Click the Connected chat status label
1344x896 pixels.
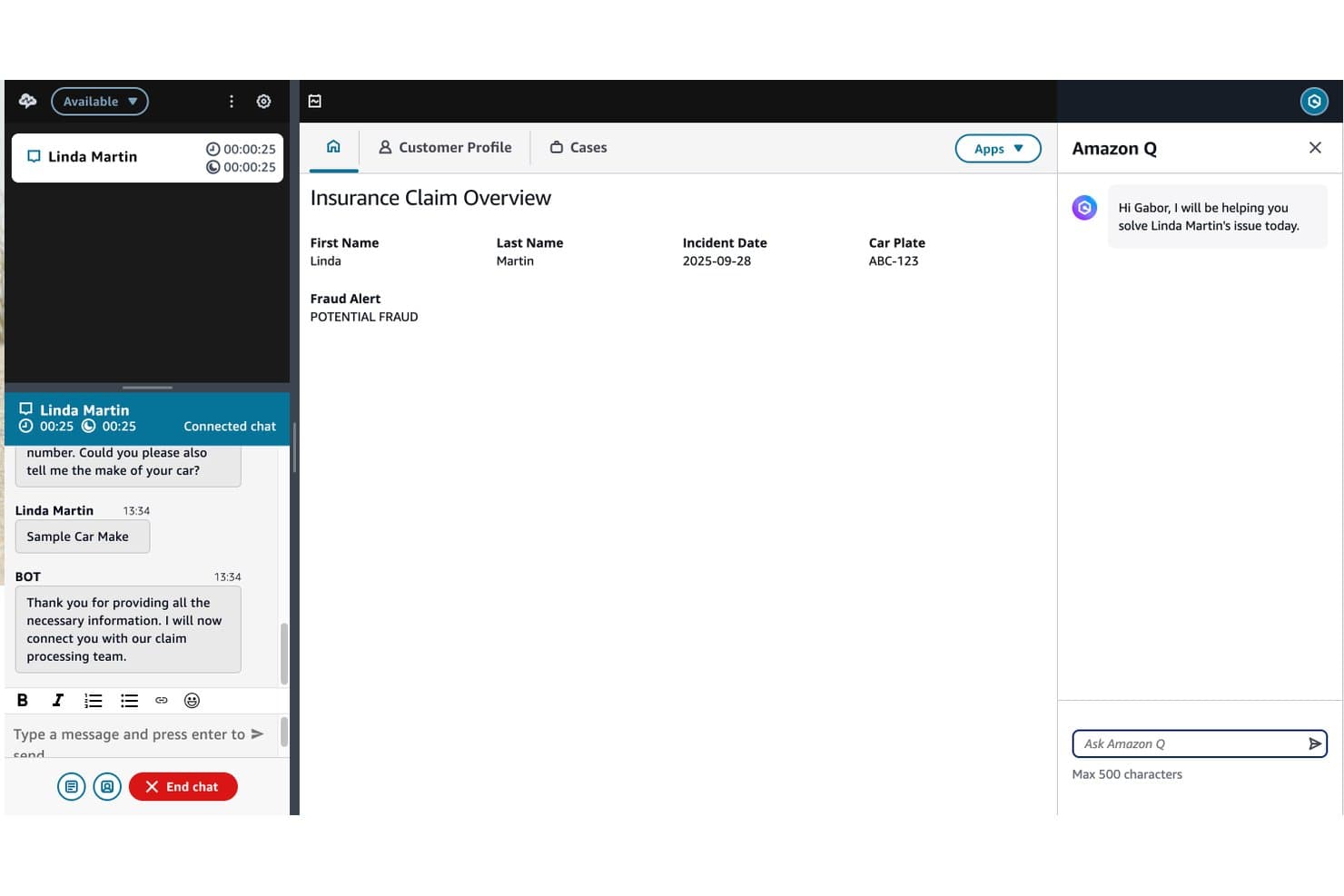[230, 426]
